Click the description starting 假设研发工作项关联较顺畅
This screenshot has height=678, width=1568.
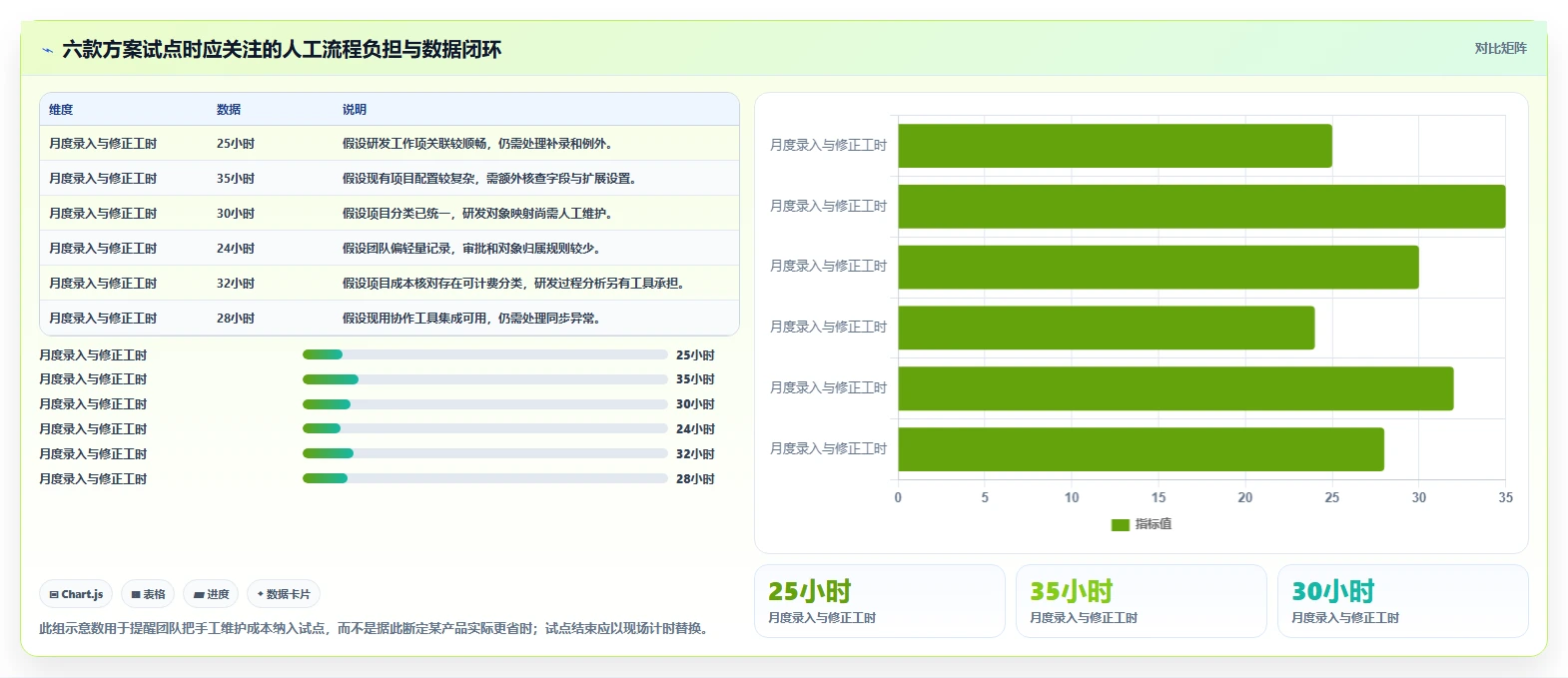(477, 144)
